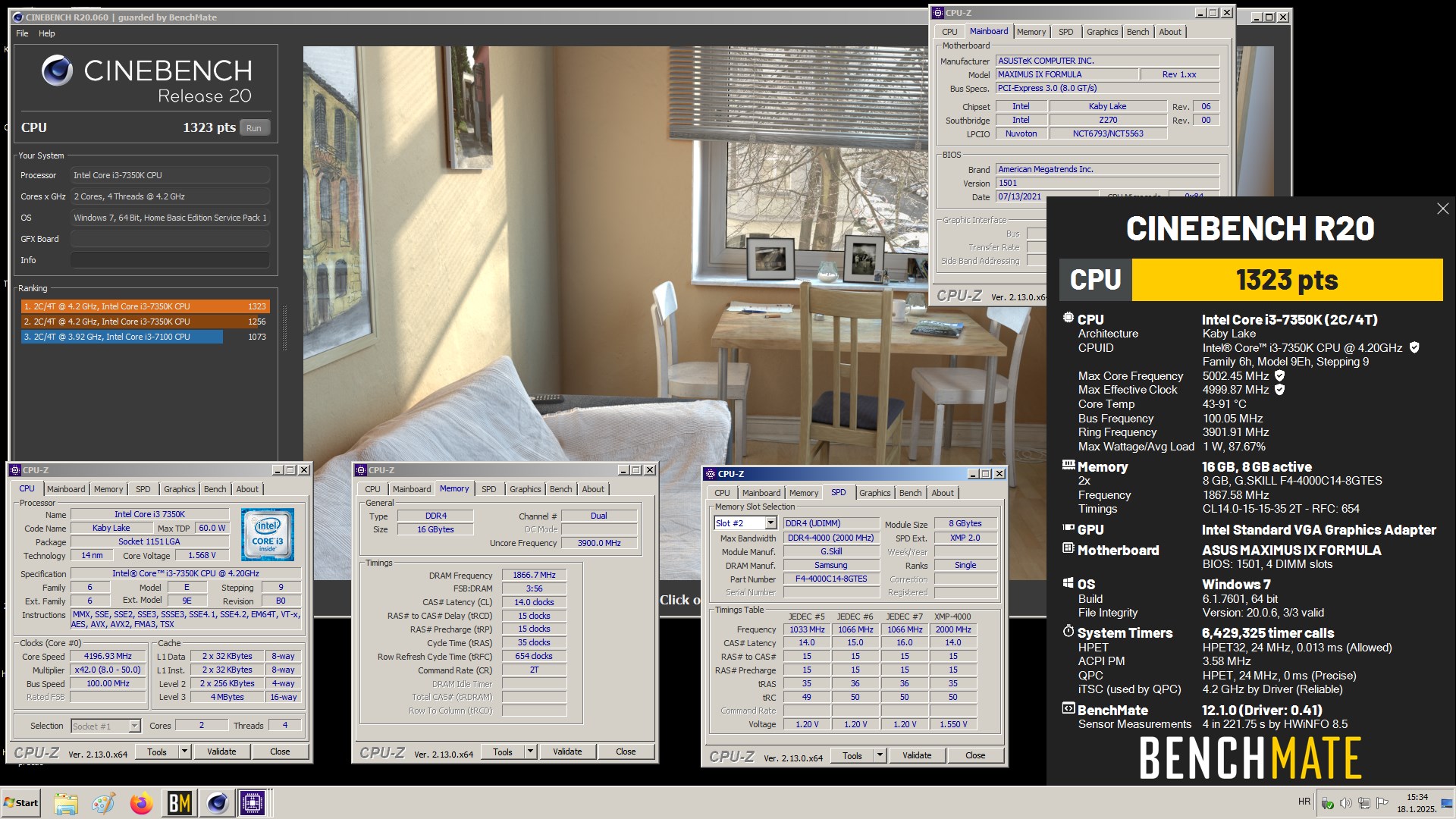
Task: Click Tools button in CPU-Z SPD window
Action: pos(852,755)
